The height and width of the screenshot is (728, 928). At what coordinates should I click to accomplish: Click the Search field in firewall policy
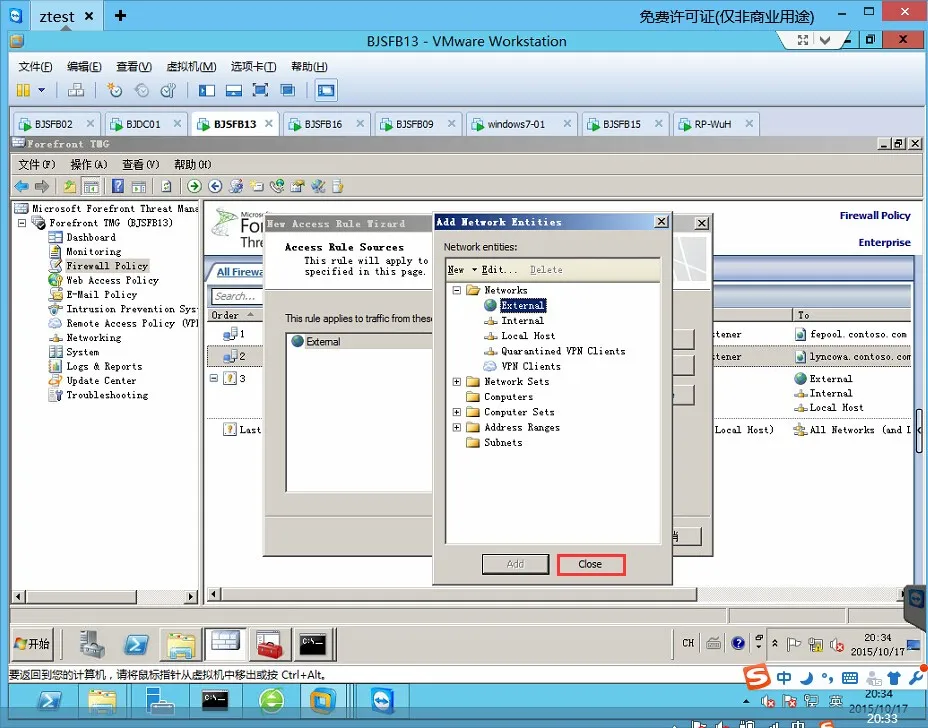point(237,296)
